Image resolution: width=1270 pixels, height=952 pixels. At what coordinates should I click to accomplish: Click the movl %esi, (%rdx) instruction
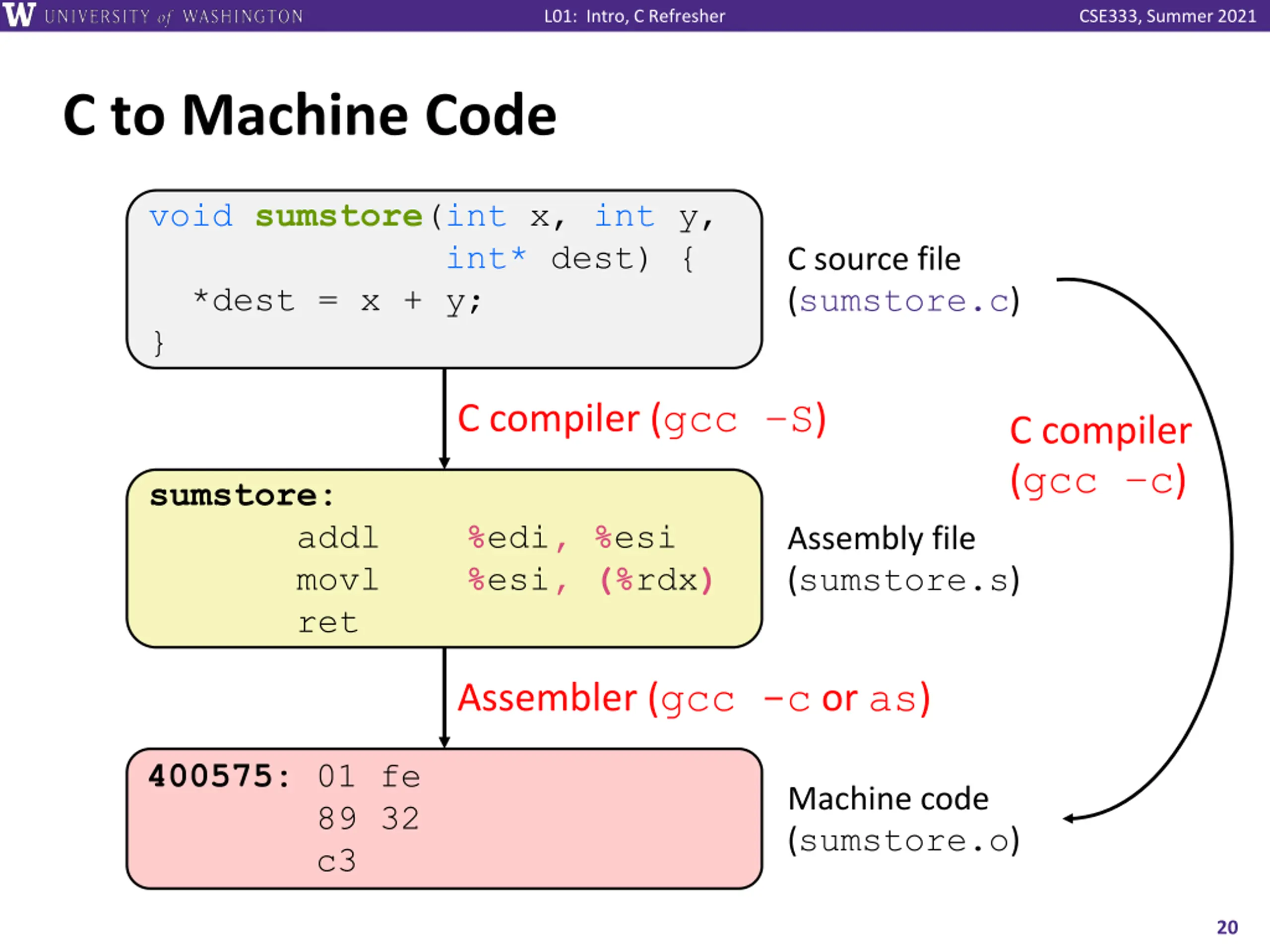coord(505,580)
